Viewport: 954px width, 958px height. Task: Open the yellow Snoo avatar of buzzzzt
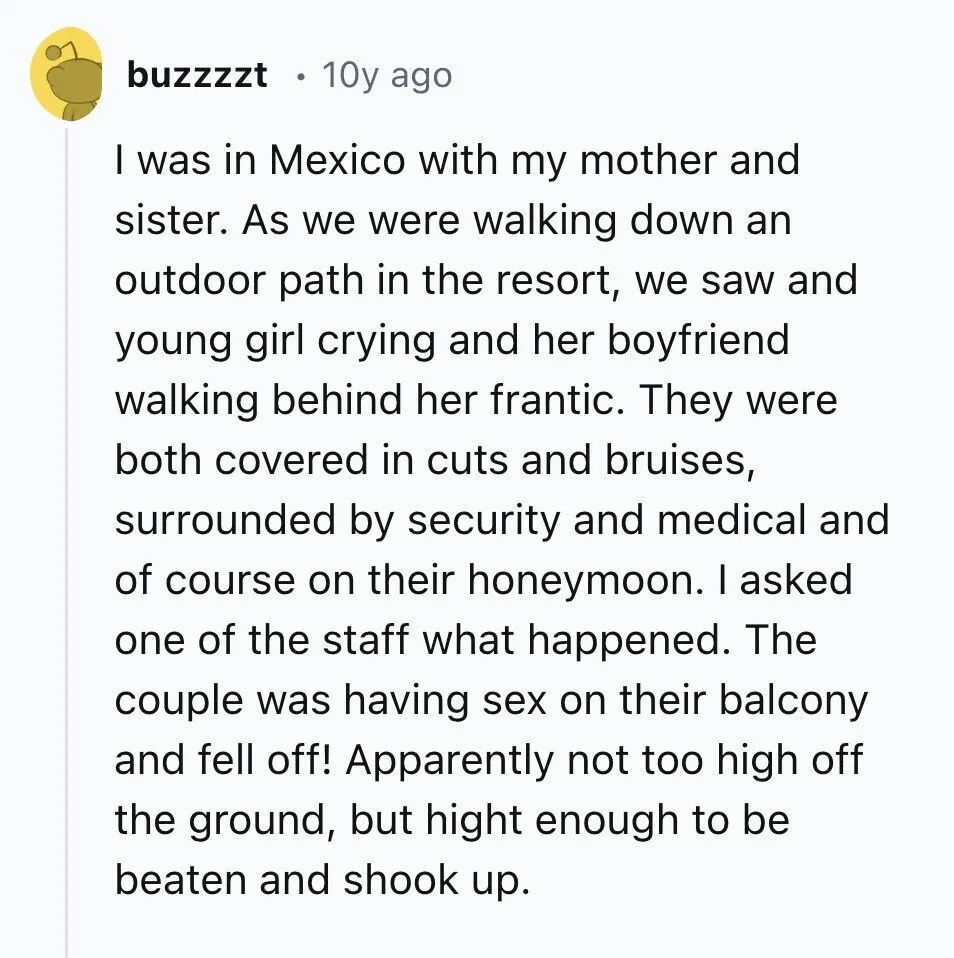coord(67,74)
